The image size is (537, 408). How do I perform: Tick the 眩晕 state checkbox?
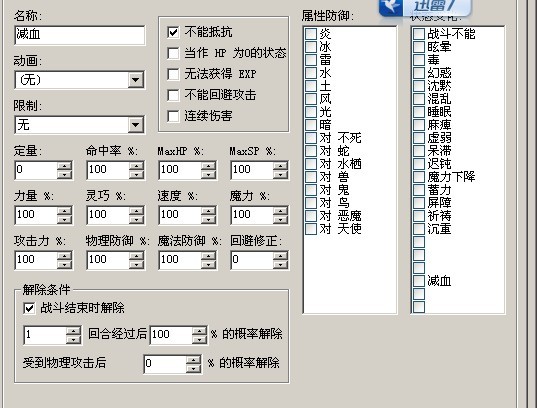click(x=419, y=47)
